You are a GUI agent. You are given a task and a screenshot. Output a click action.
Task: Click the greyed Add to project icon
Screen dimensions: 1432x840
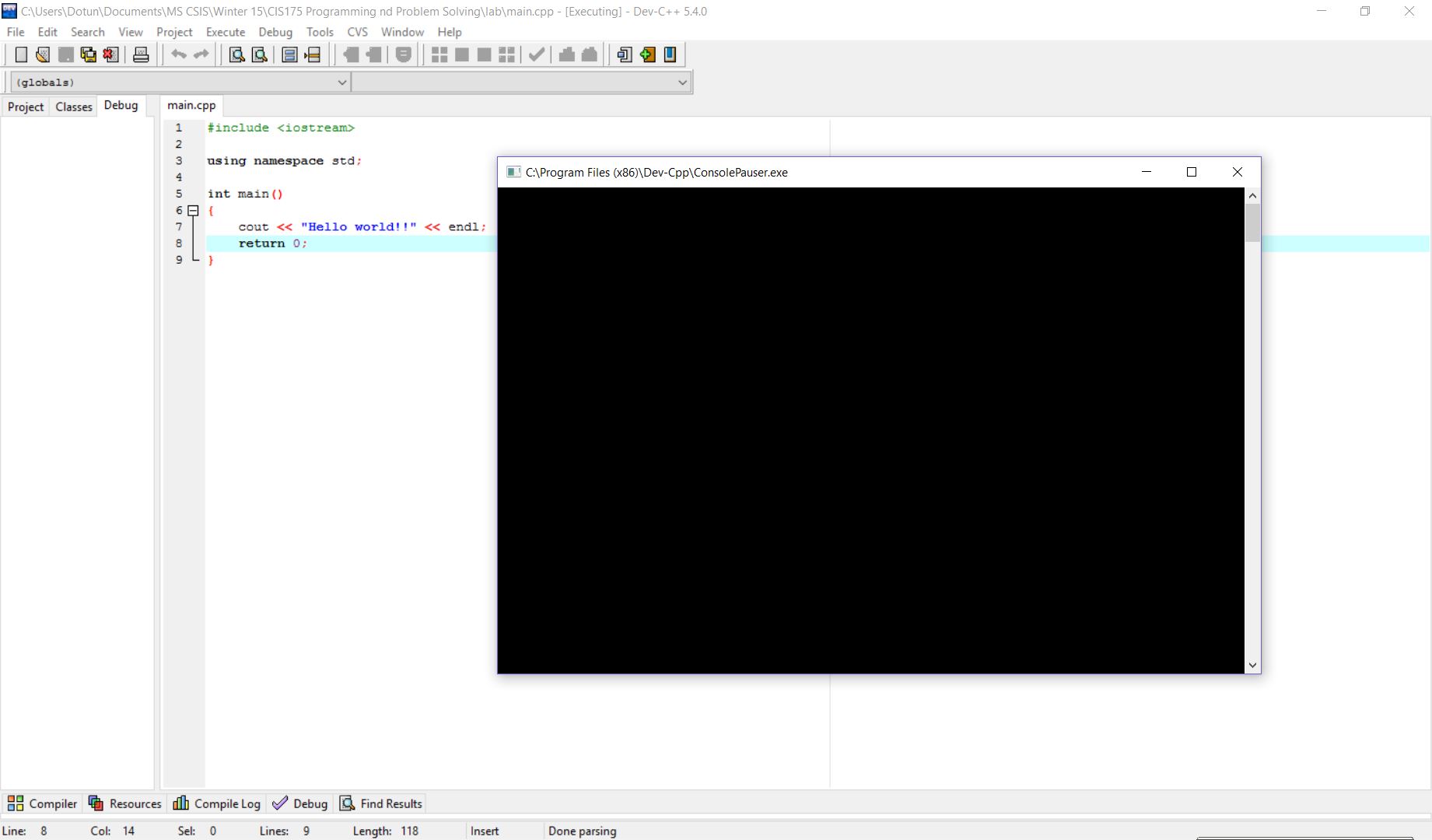(351, 54)
